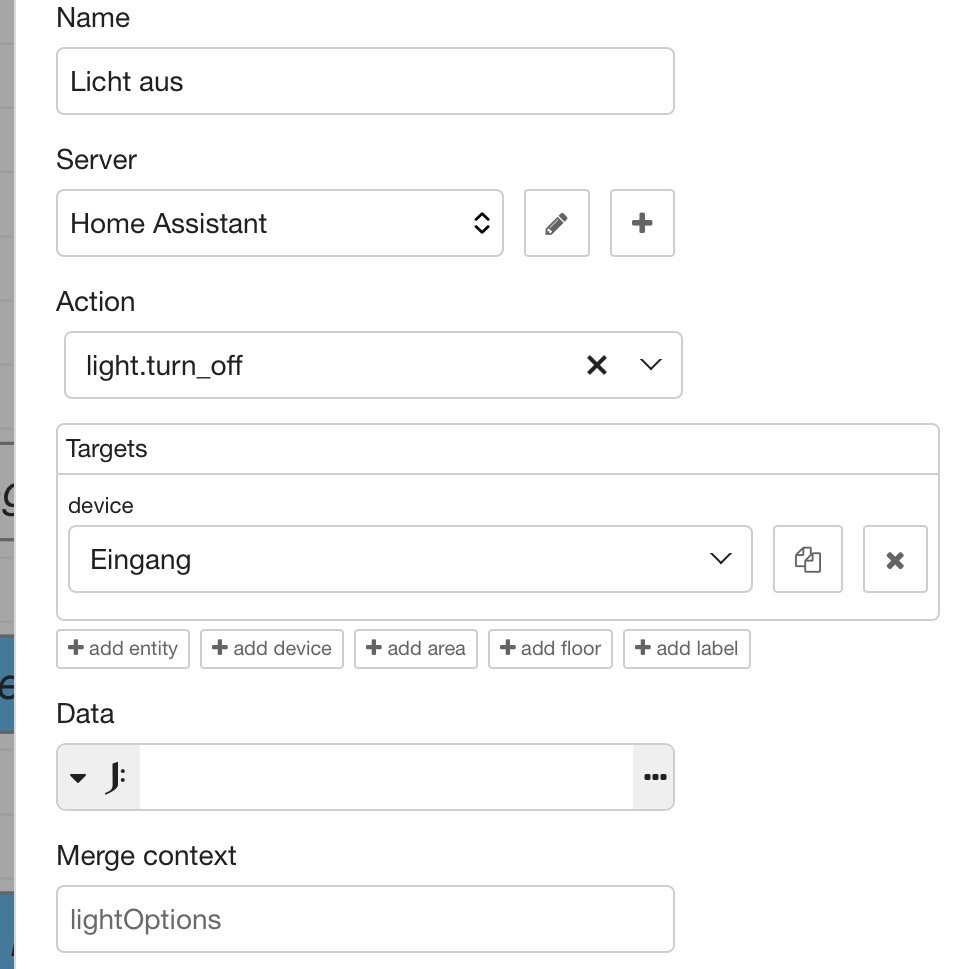Edit the Home Assistant server config with pencil icon
This screenshot has width=962, height=969.
tap(557, 223)
